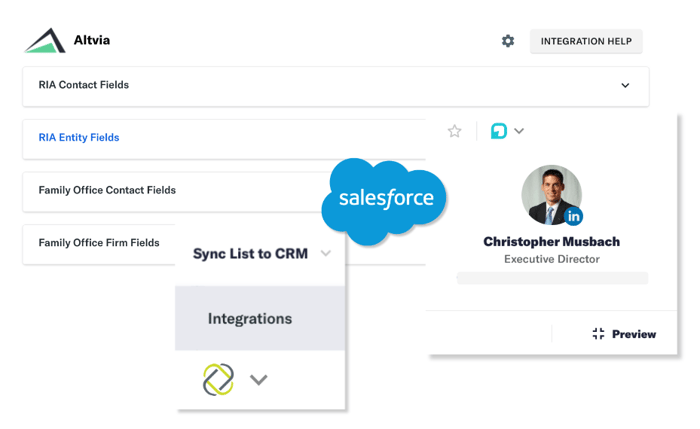Image resolution: width=700 pixels, height=429 pixels.
Task: Open the LinkedIn badge on the photo
Action: click(574, 217)
